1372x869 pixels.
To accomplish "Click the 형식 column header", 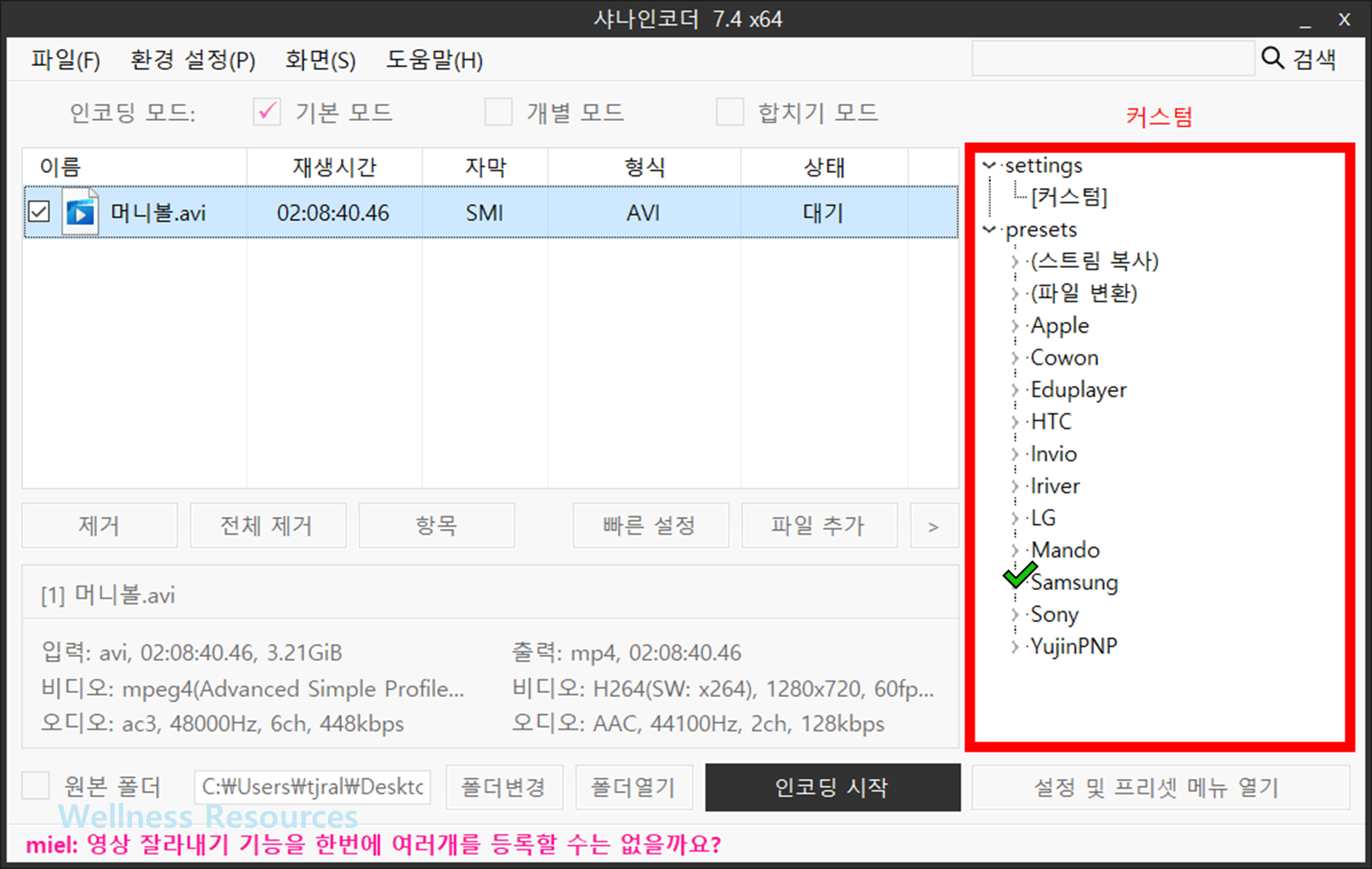I will pos(645,167).
